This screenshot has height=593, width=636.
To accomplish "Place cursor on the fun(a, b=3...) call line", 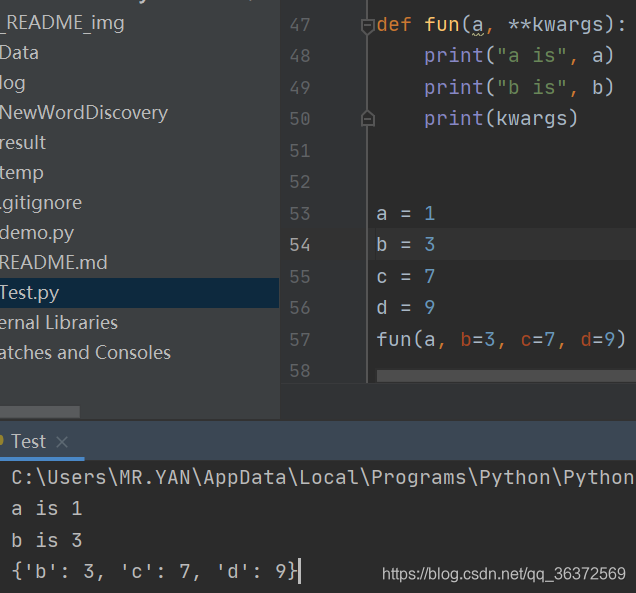I will point(501,339).
